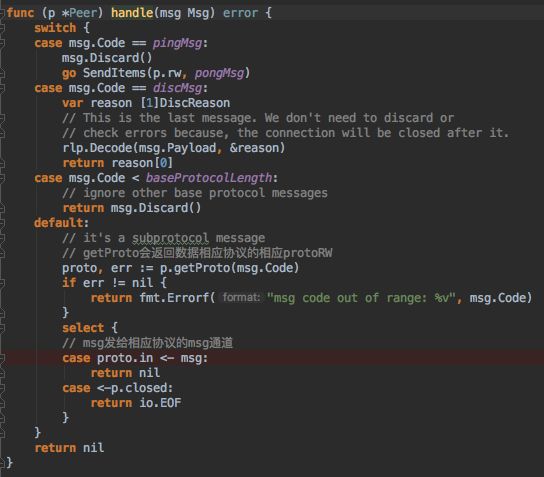The height and width of the screenshot is (477, 544).
Task: Click the DiscReason type in var declaration
Action: tap(194, 103)
